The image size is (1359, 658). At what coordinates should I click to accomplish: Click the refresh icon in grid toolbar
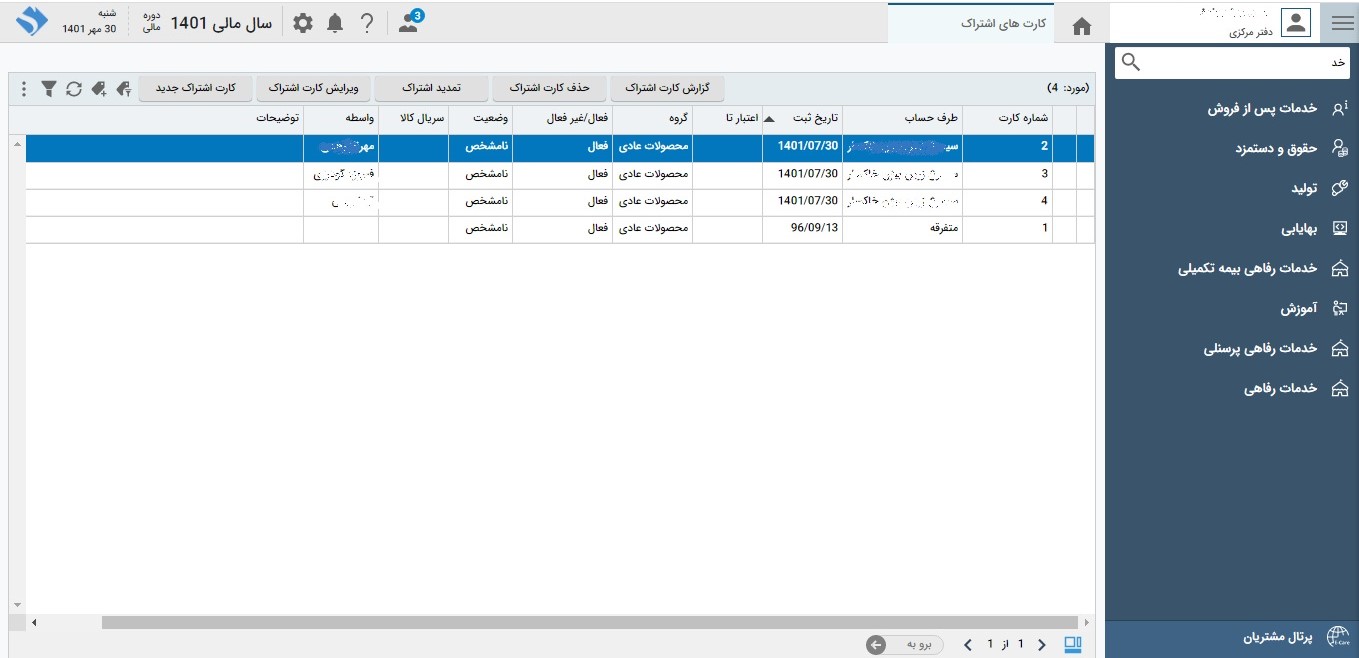click(x=74, y=89)
